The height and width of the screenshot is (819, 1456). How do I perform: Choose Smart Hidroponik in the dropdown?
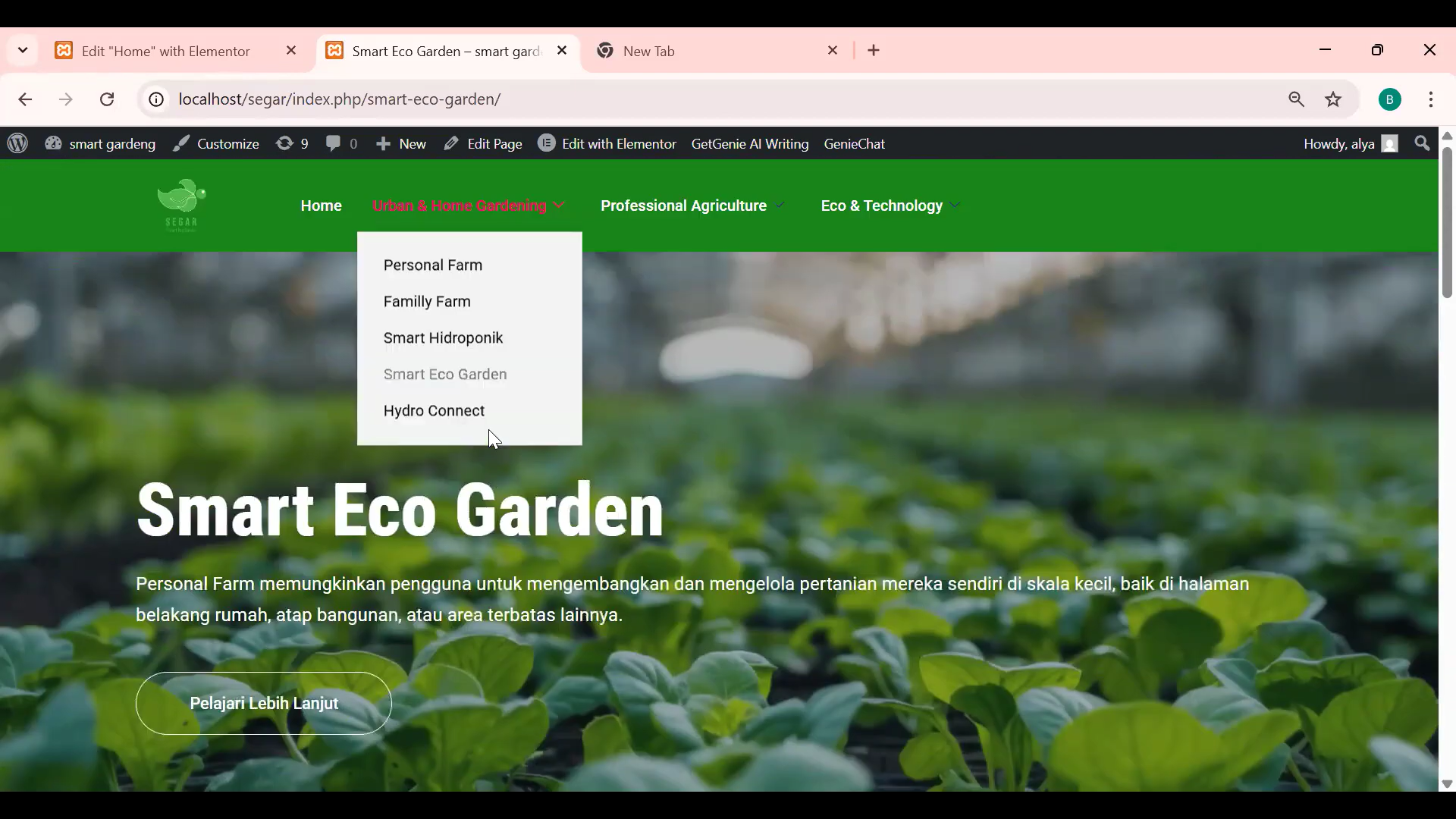443,337
